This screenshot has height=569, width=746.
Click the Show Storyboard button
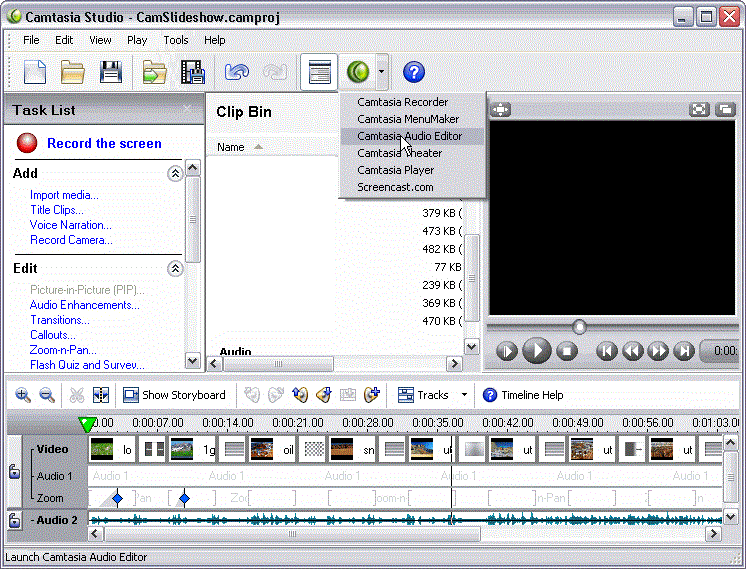click(x=174, y=395)
